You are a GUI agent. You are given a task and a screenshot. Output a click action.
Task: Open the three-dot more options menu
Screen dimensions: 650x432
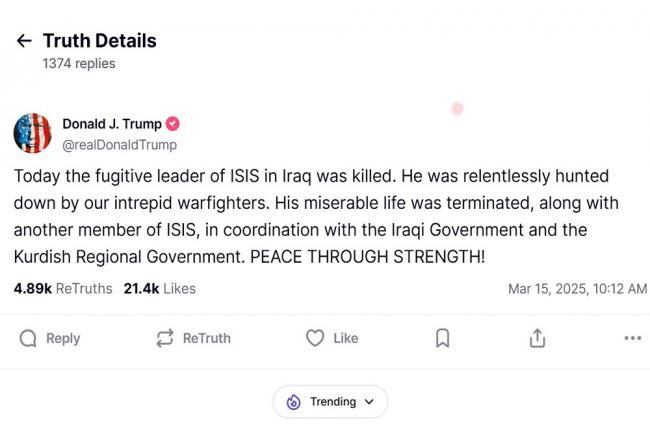coord(633,338)
